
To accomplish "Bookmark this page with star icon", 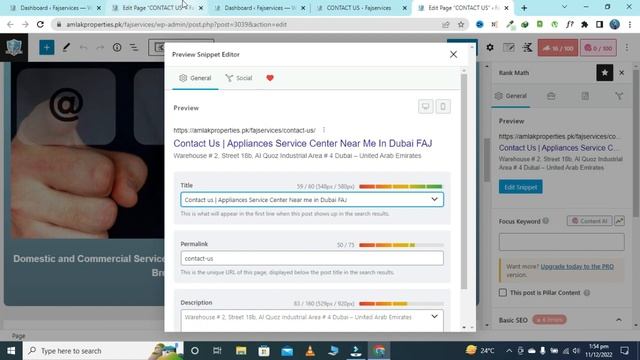I will click(x=461, y=24).
